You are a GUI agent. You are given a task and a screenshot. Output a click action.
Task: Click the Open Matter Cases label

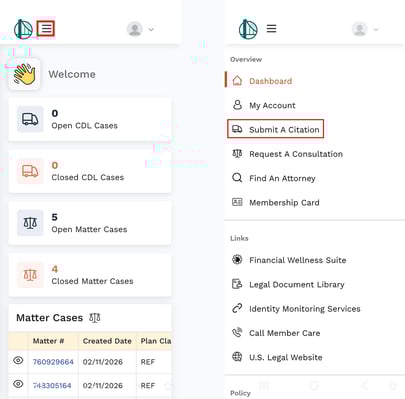(x=89, y=229)
